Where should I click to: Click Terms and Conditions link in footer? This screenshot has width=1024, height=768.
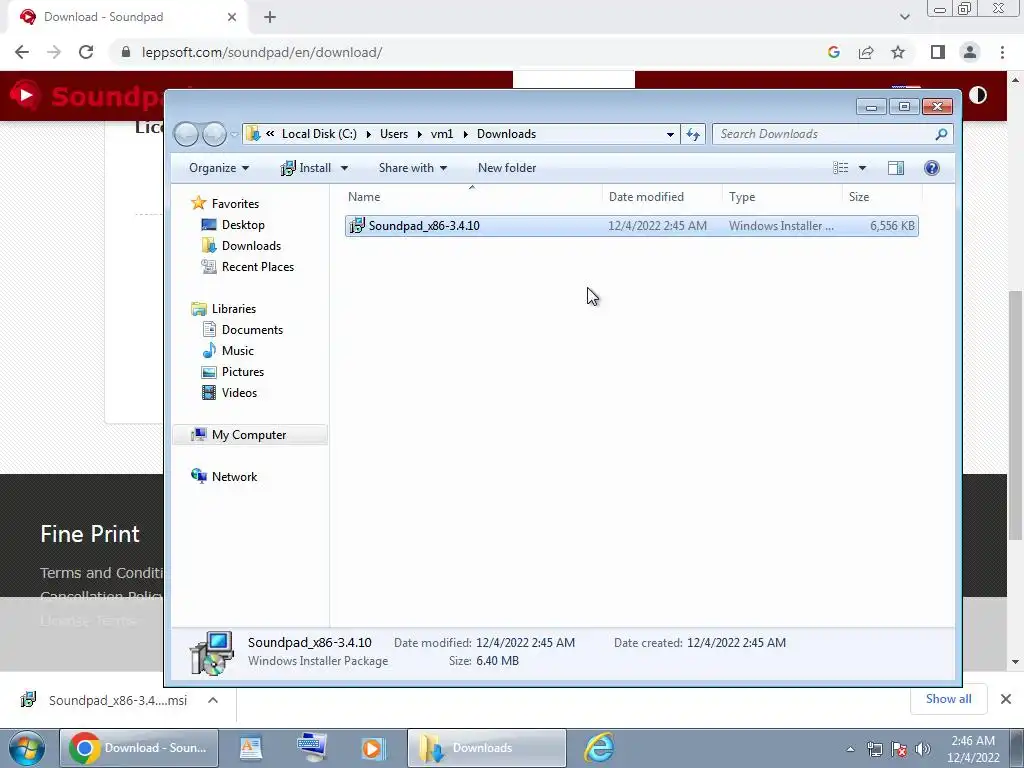[101, 573]
